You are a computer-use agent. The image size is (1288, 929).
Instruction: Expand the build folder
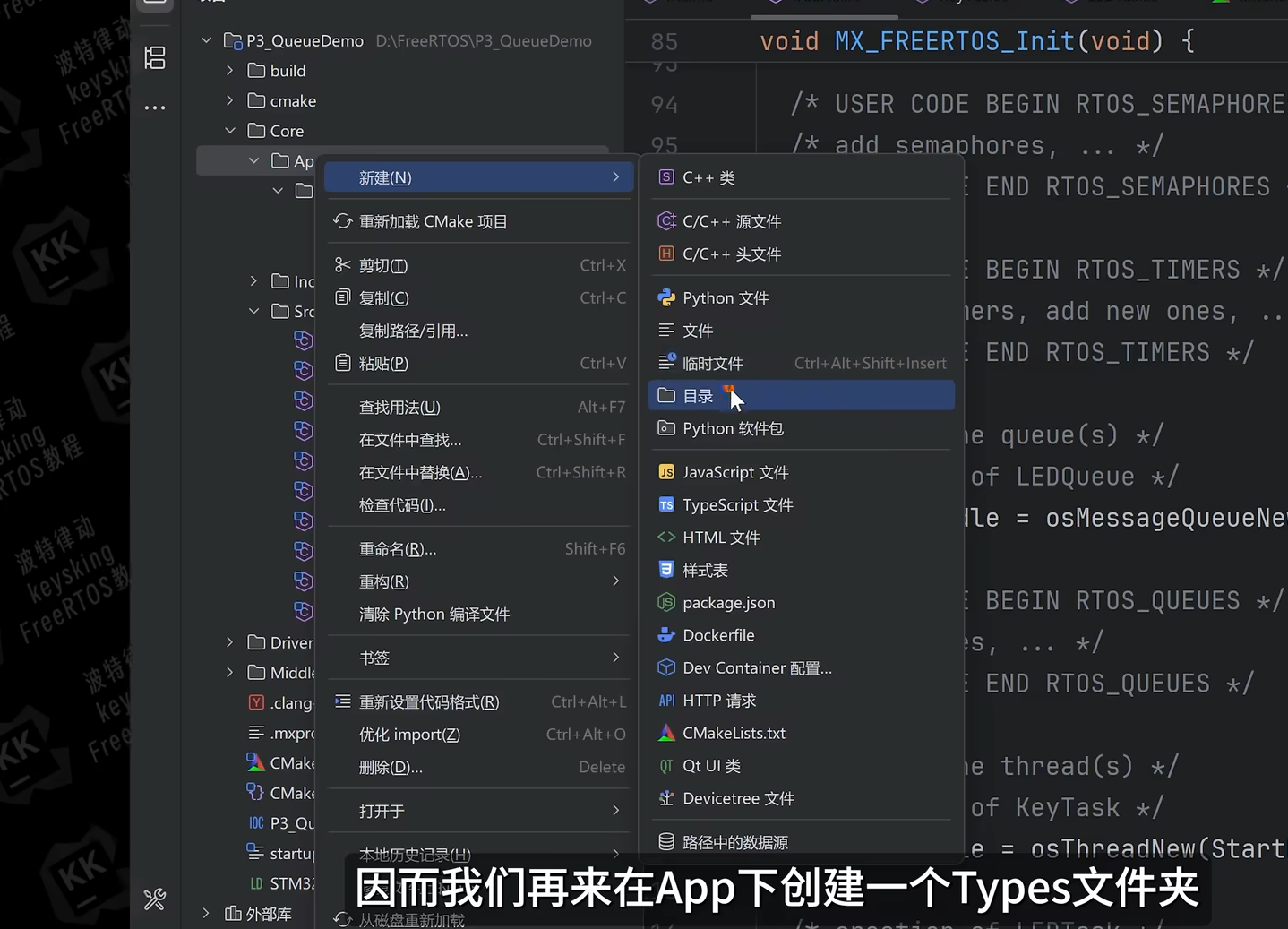pos(230,70)
